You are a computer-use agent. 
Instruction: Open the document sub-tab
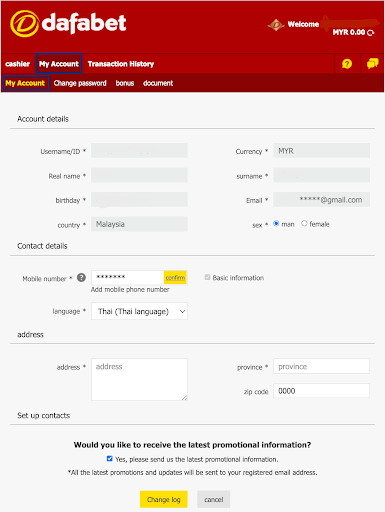click(158, 83)
